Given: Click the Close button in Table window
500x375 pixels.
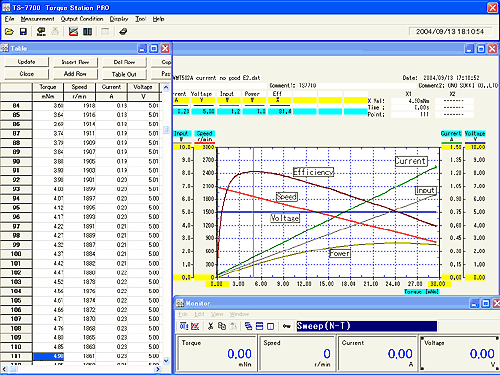Looking at the screenshot, I should tap(26, 74).
